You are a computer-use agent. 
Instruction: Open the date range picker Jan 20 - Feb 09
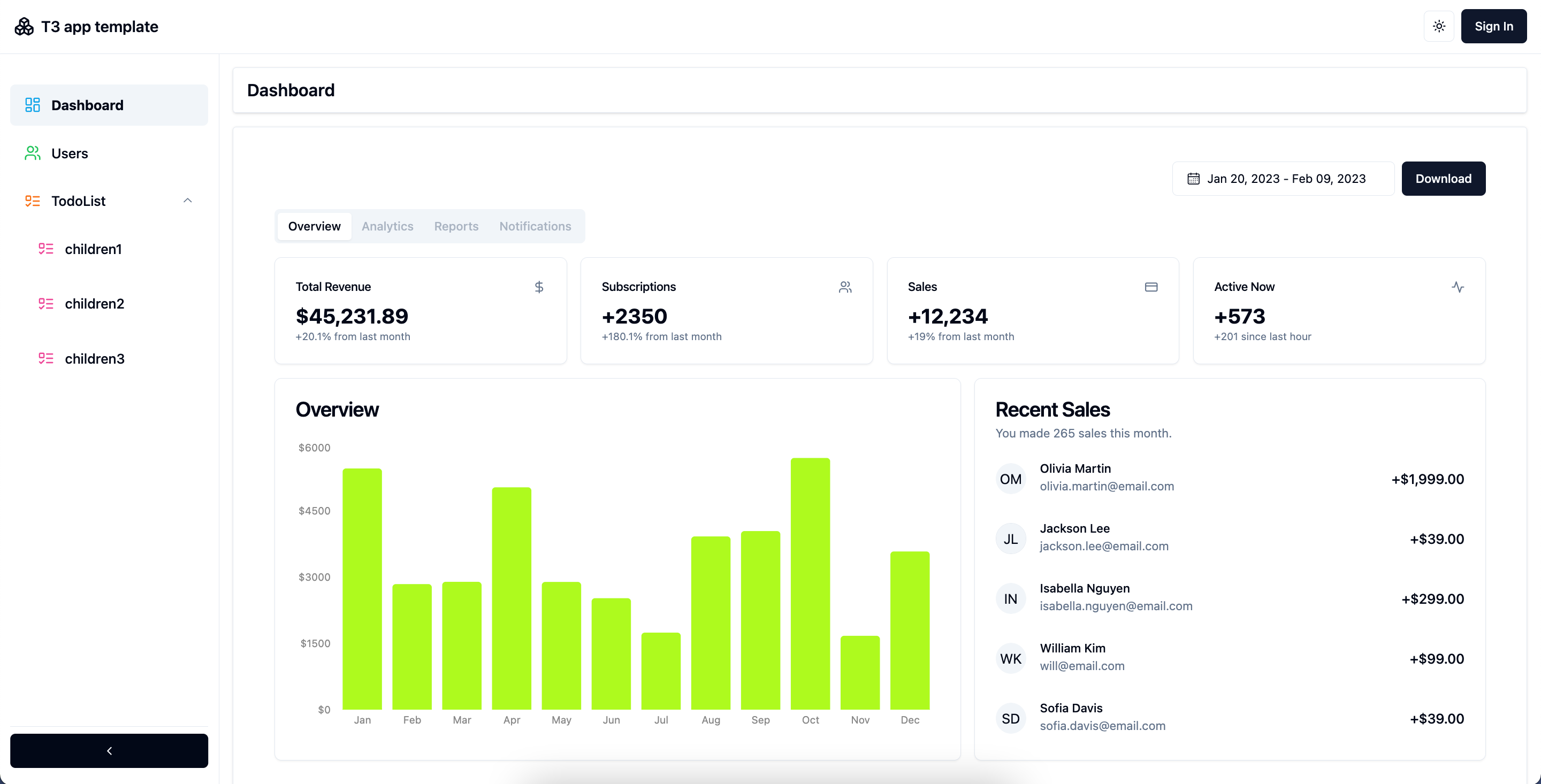[x=1283, y=179]
